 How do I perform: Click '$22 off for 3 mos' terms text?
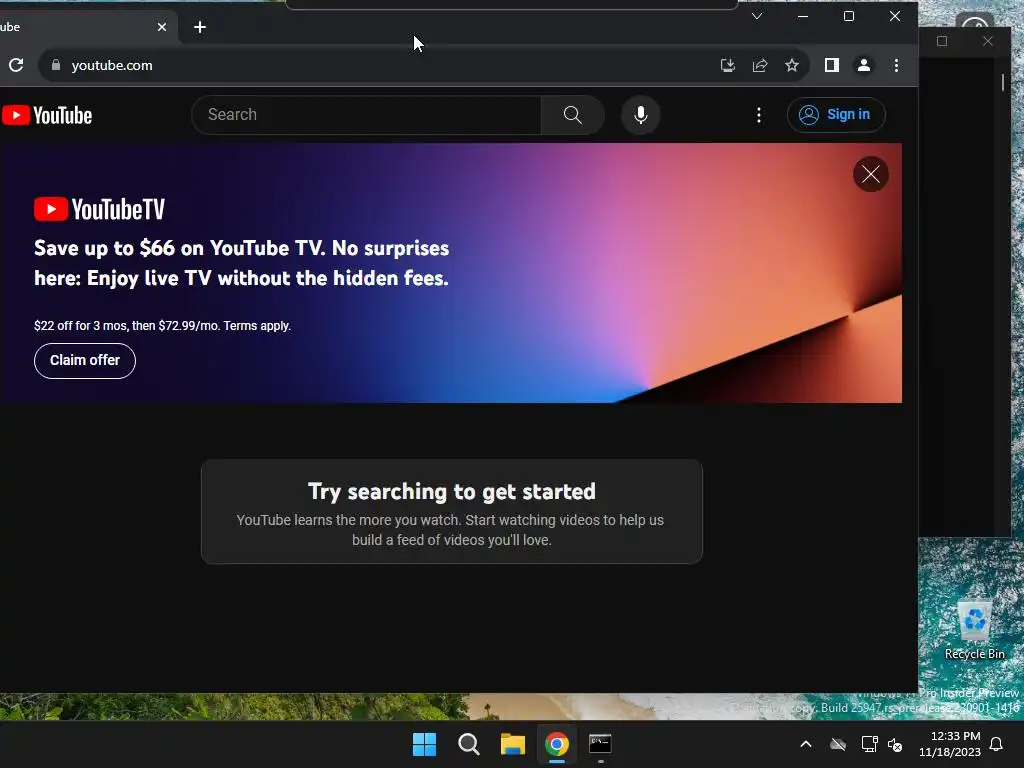163,325
